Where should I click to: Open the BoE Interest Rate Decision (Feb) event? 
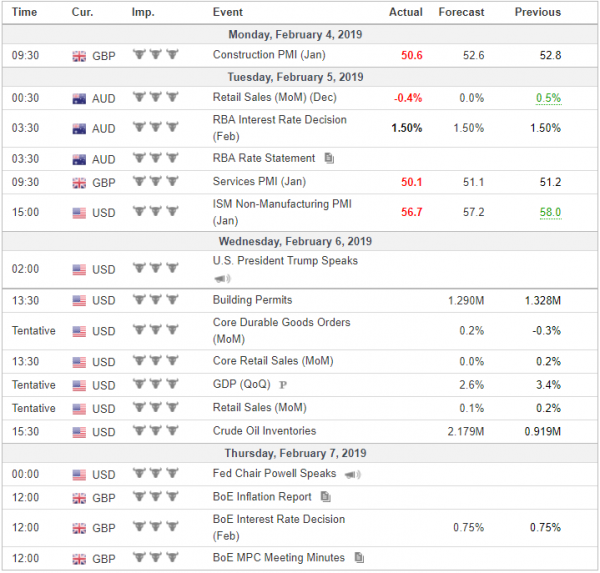(279, 527)
